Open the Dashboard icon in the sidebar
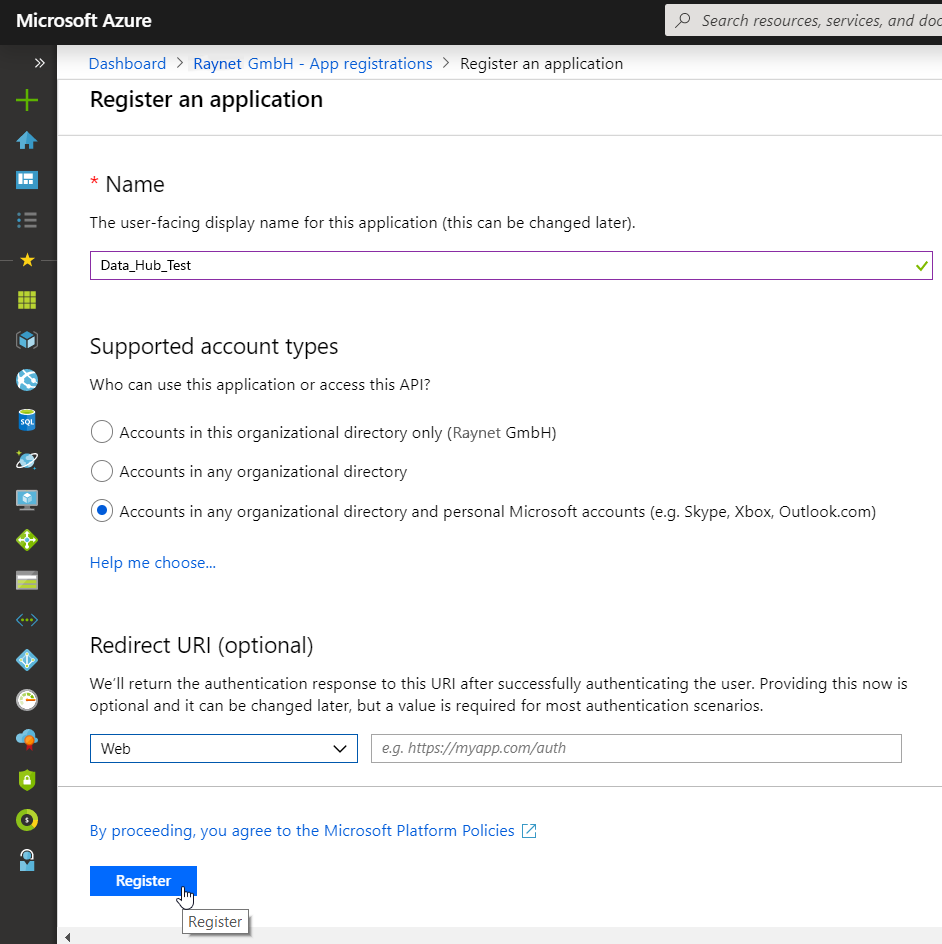The image size is (942, 944). tap(27, 180)
